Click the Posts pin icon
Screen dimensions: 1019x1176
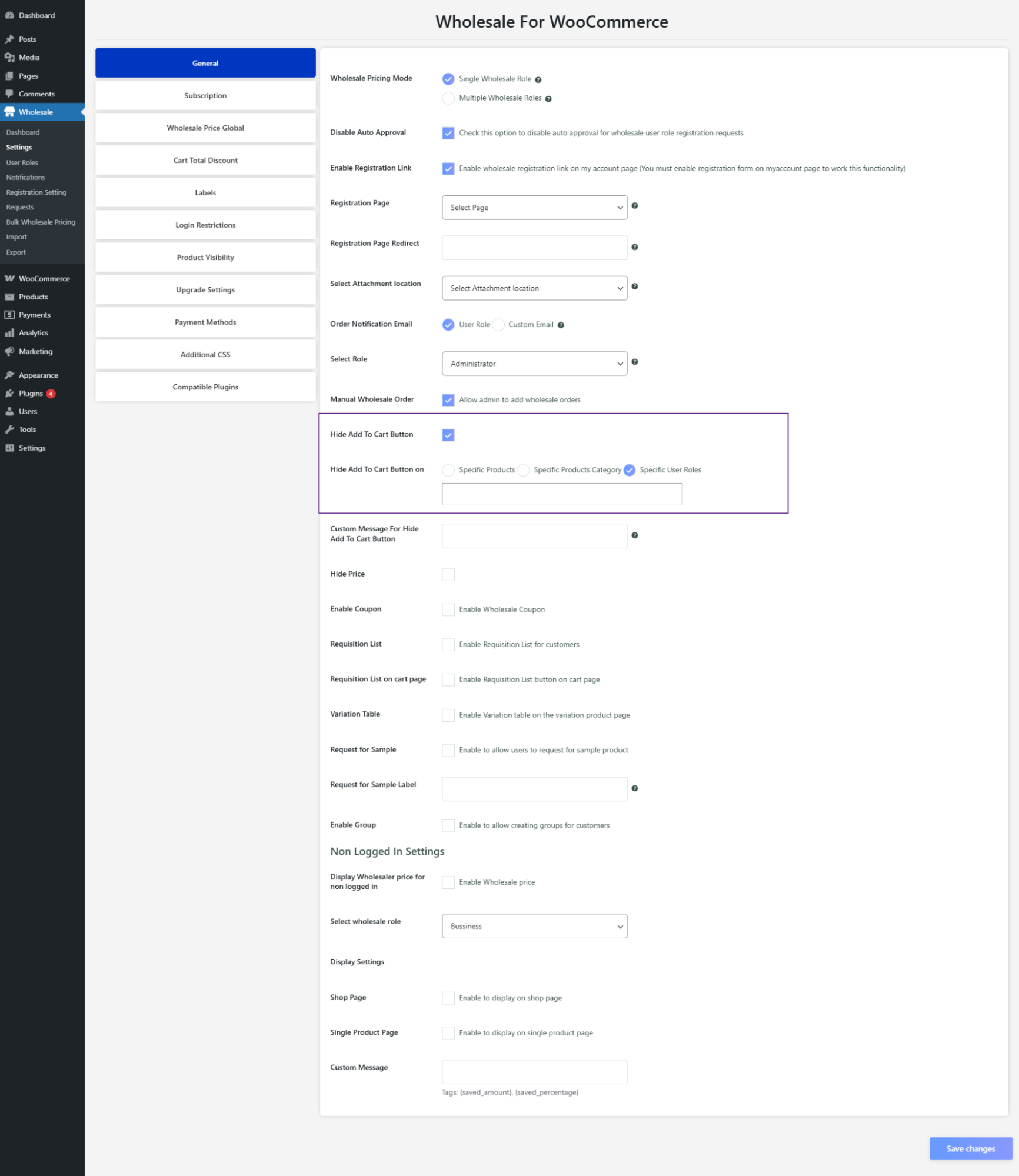(x=9, y=39)
